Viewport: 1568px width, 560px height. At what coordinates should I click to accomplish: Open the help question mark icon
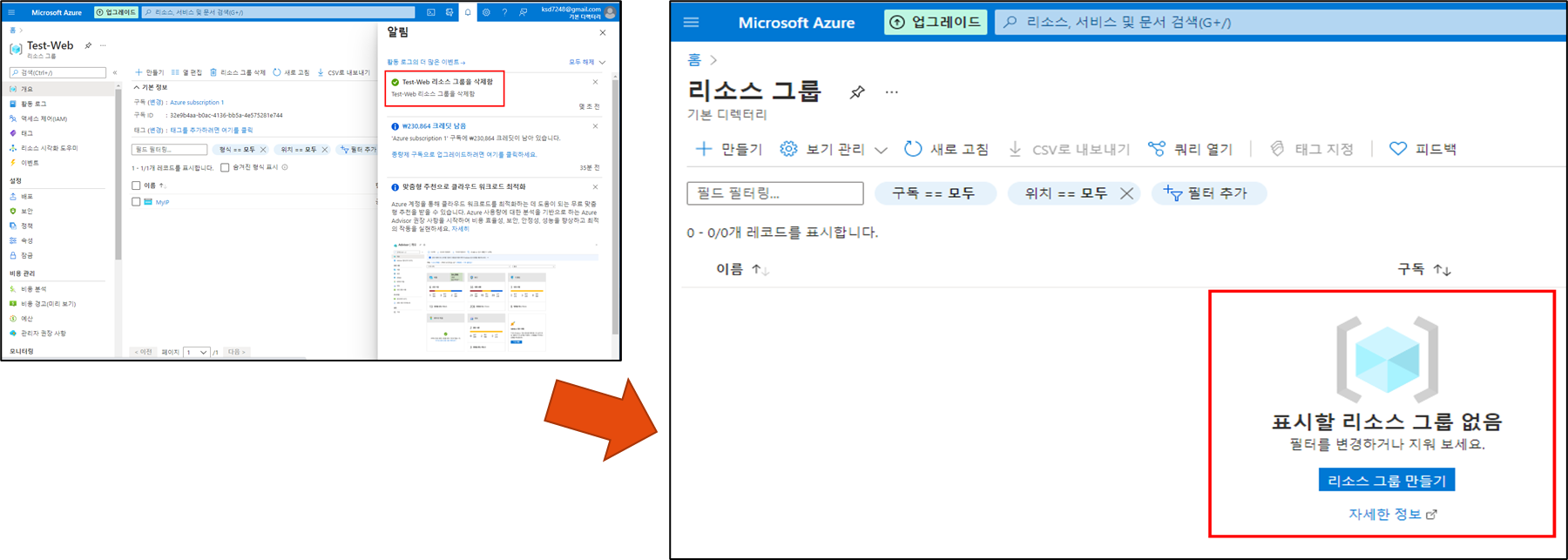click(504, 12)
